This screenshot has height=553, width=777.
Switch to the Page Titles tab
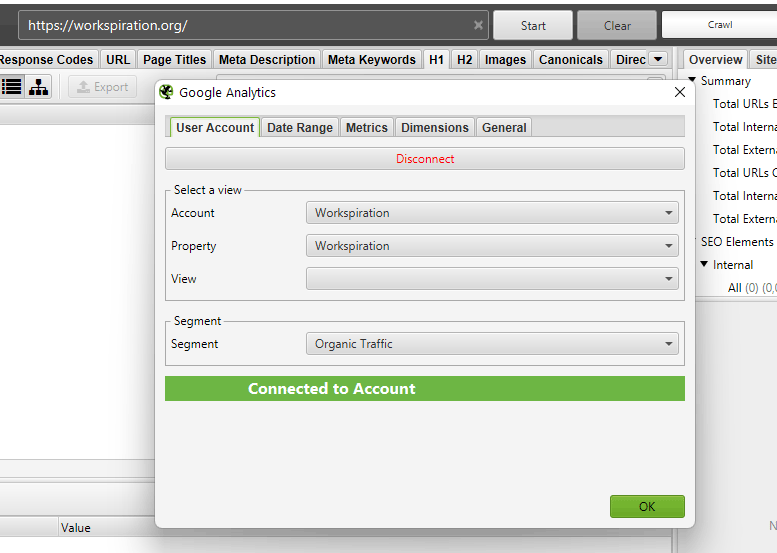[174, 59]
